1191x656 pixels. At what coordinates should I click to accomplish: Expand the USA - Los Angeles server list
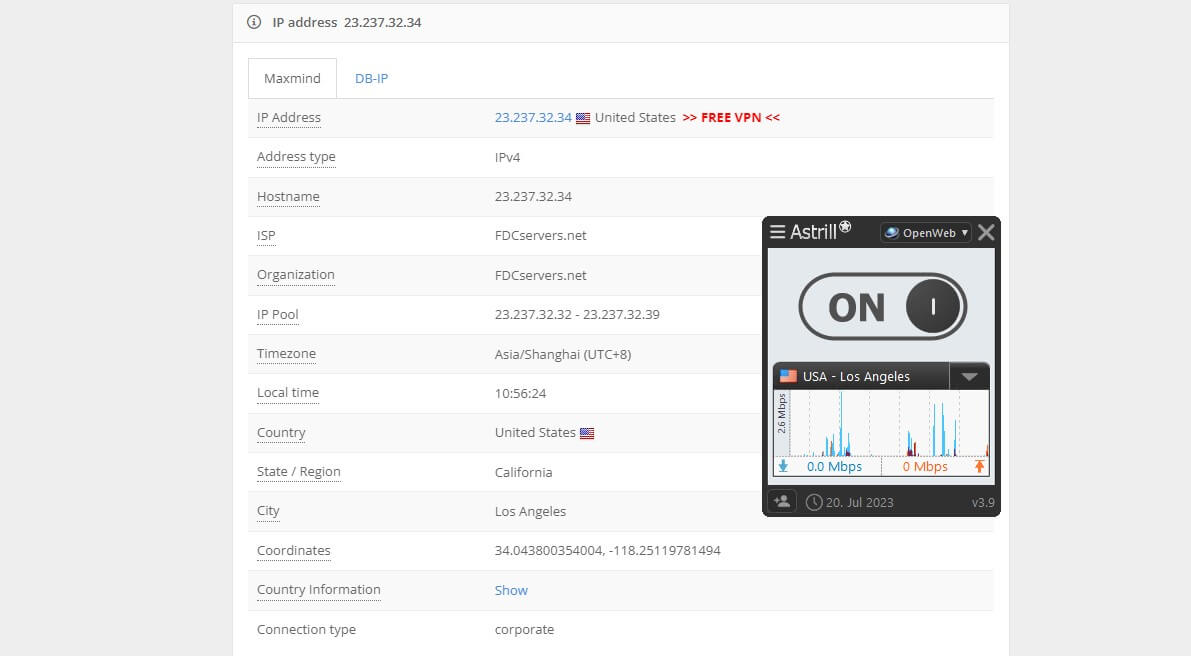(x=969, y=377)
